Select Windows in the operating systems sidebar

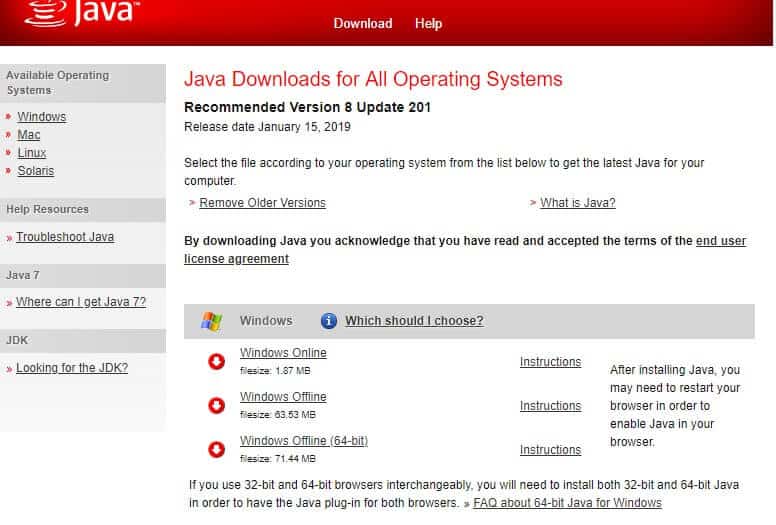pyautogui.click(x=42, y=117)
